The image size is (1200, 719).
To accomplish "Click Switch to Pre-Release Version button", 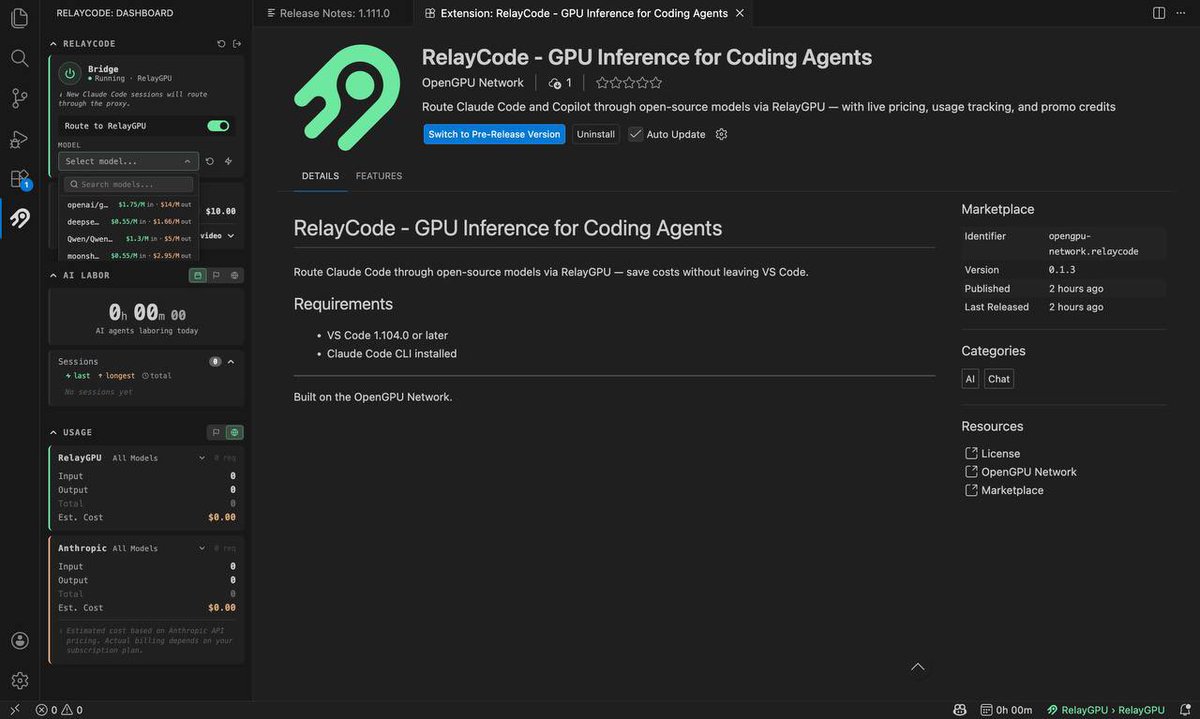I will [494, 134].
